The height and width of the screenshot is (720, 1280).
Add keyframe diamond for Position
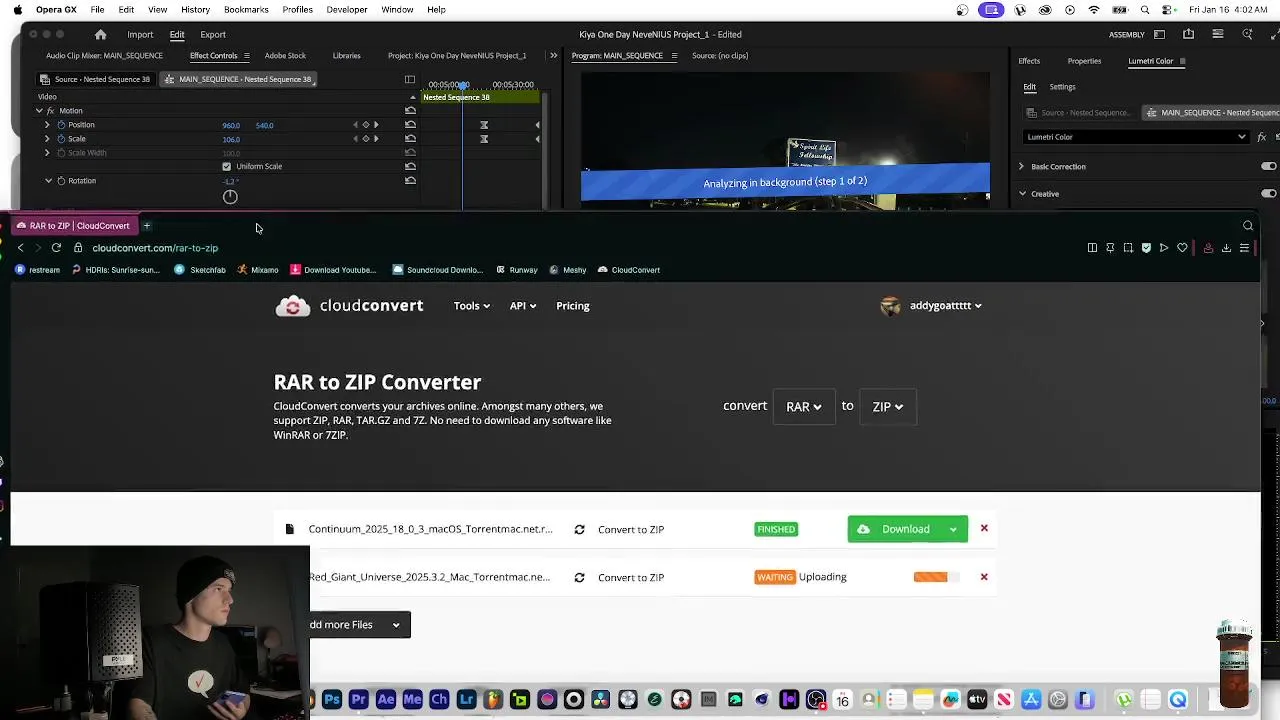[365, 125]
